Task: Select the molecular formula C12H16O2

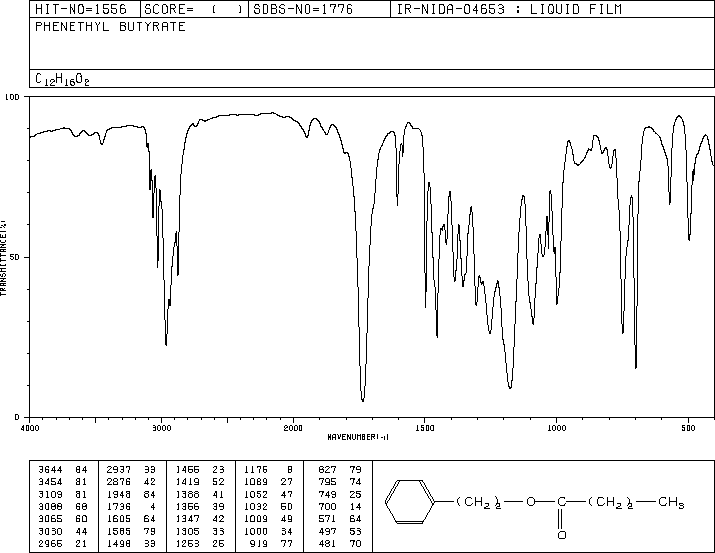Action: (62, 80)
